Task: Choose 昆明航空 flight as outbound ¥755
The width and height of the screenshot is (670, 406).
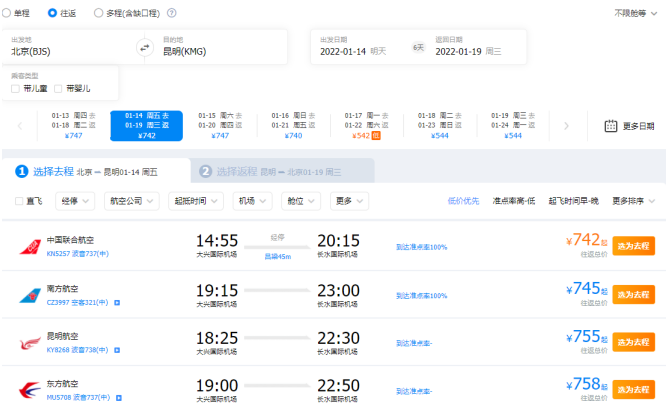Action: [x=633, y=342]
